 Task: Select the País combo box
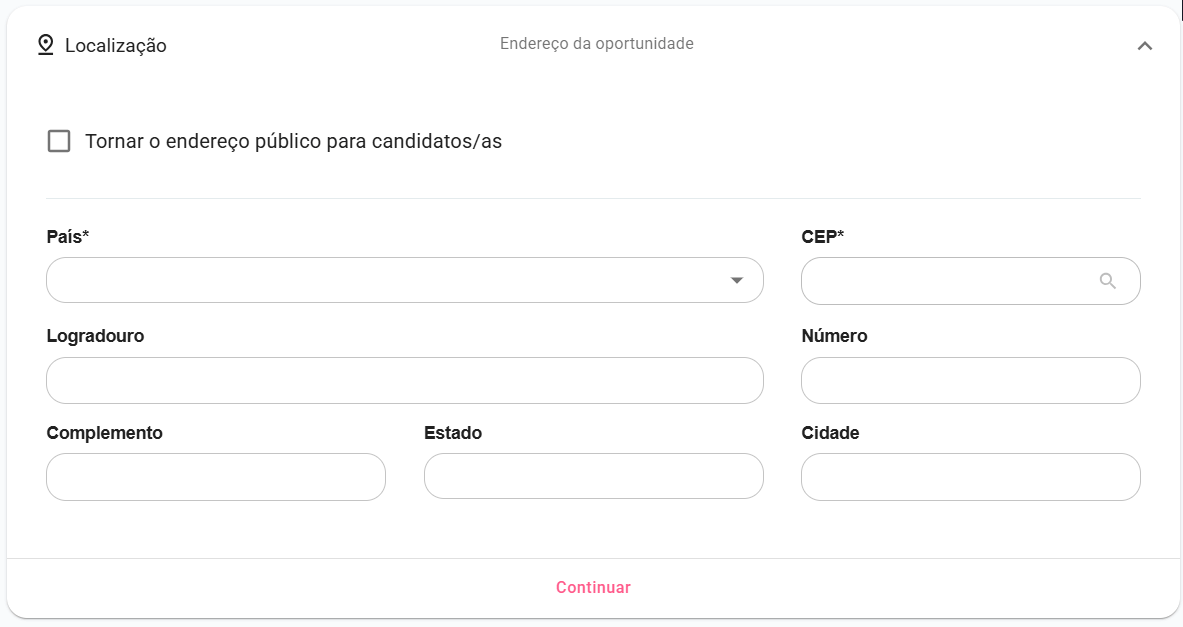pyautogui.click(x=404, y=280)
